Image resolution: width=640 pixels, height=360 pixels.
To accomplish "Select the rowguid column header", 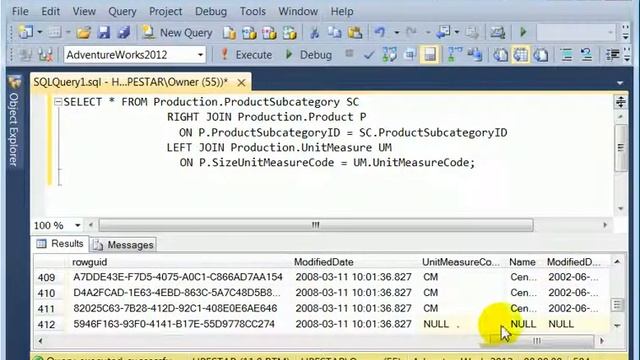I will click(x=180, y=262).
